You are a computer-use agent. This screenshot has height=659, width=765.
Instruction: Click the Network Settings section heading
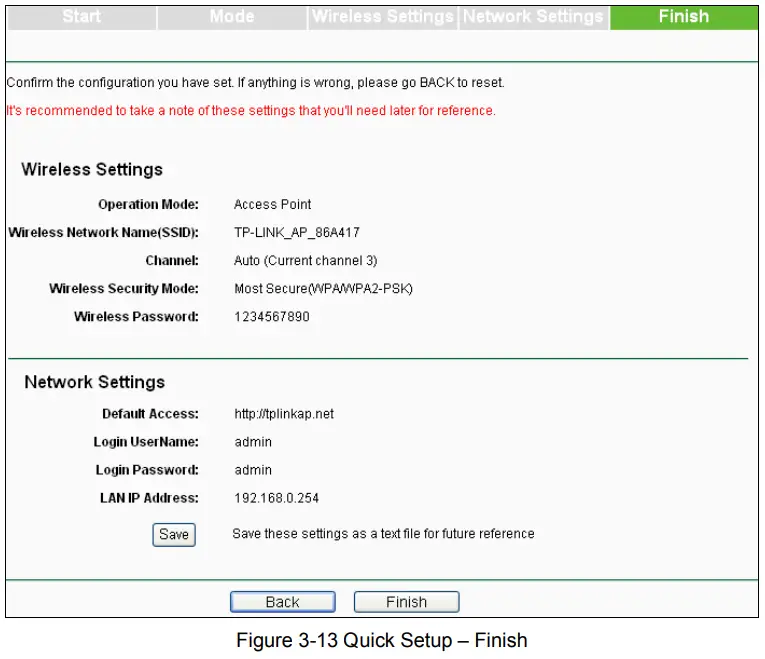[95, 382]
